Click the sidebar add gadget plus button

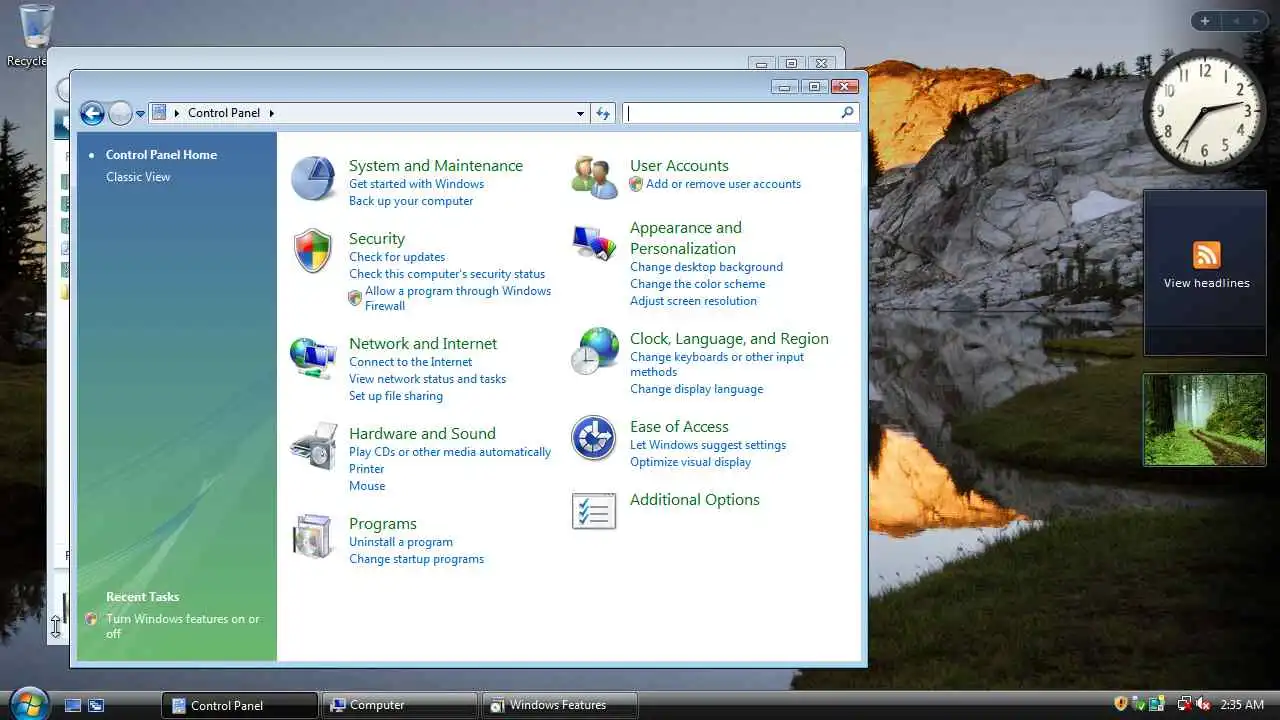point(1205,21)
